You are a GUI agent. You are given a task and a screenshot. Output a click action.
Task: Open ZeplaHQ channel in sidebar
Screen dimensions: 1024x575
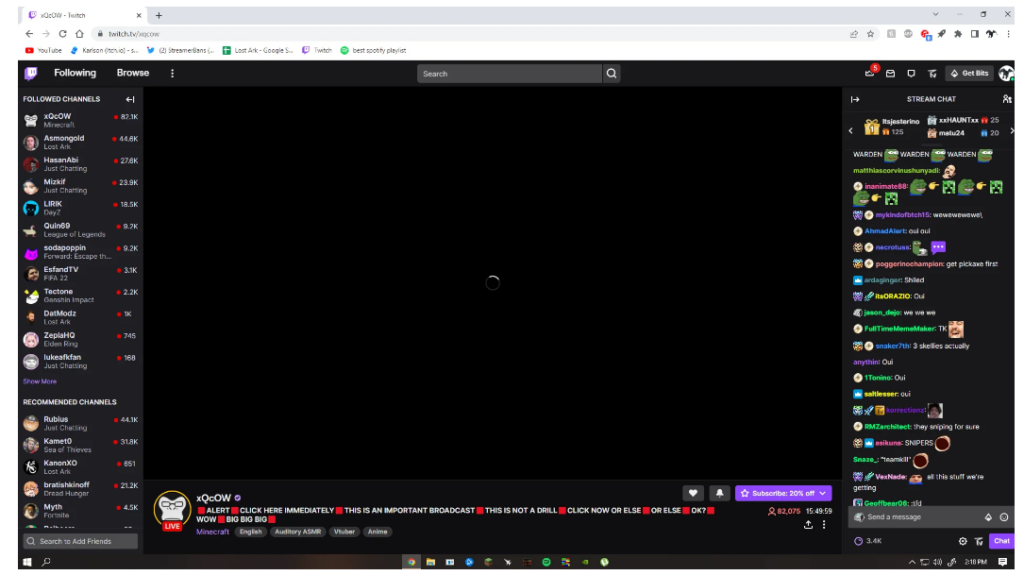(80, 339)
